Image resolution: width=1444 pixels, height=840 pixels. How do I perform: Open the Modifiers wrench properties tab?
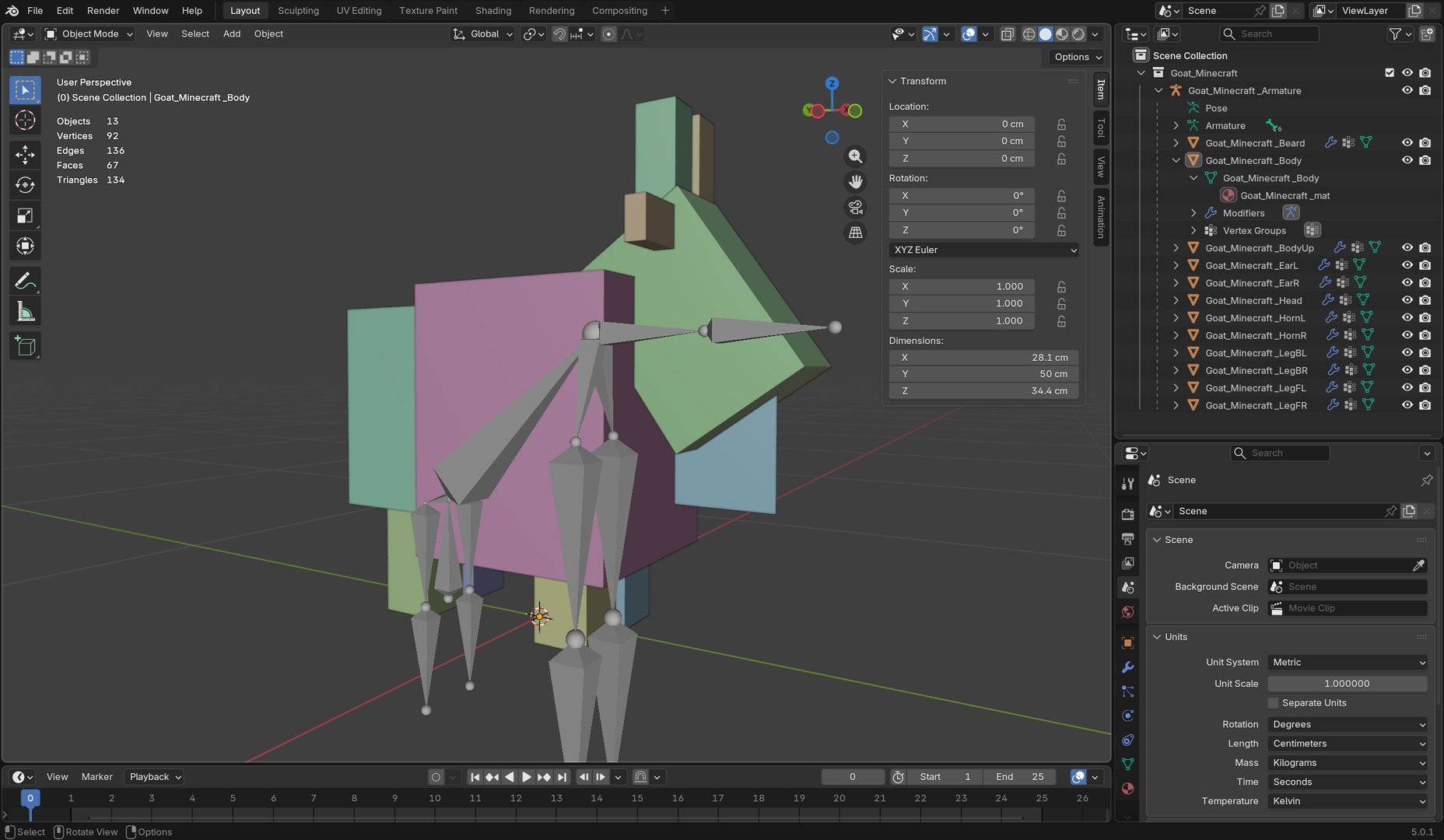[x=1127, y=667]
